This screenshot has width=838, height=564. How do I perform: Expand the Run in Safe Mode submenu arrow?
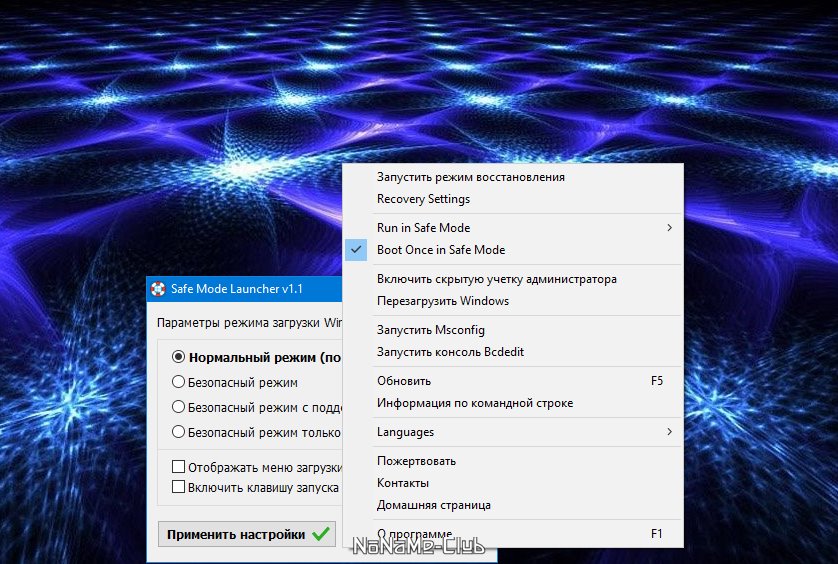(x=669, y=228)
